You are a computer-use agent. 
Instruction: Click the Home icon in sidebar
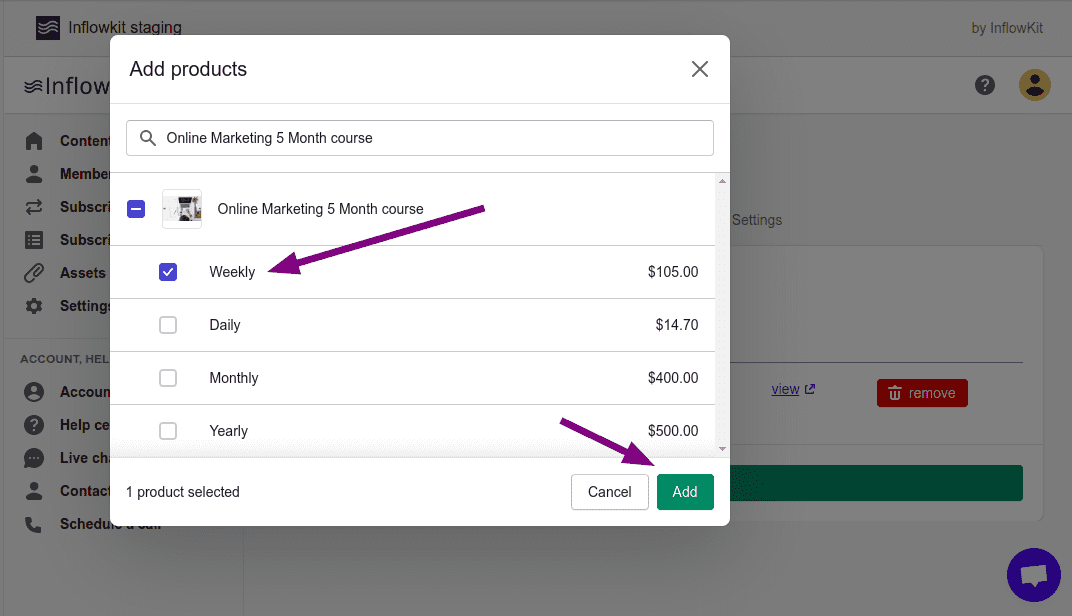pyautogui.click(x=34, y=141)
